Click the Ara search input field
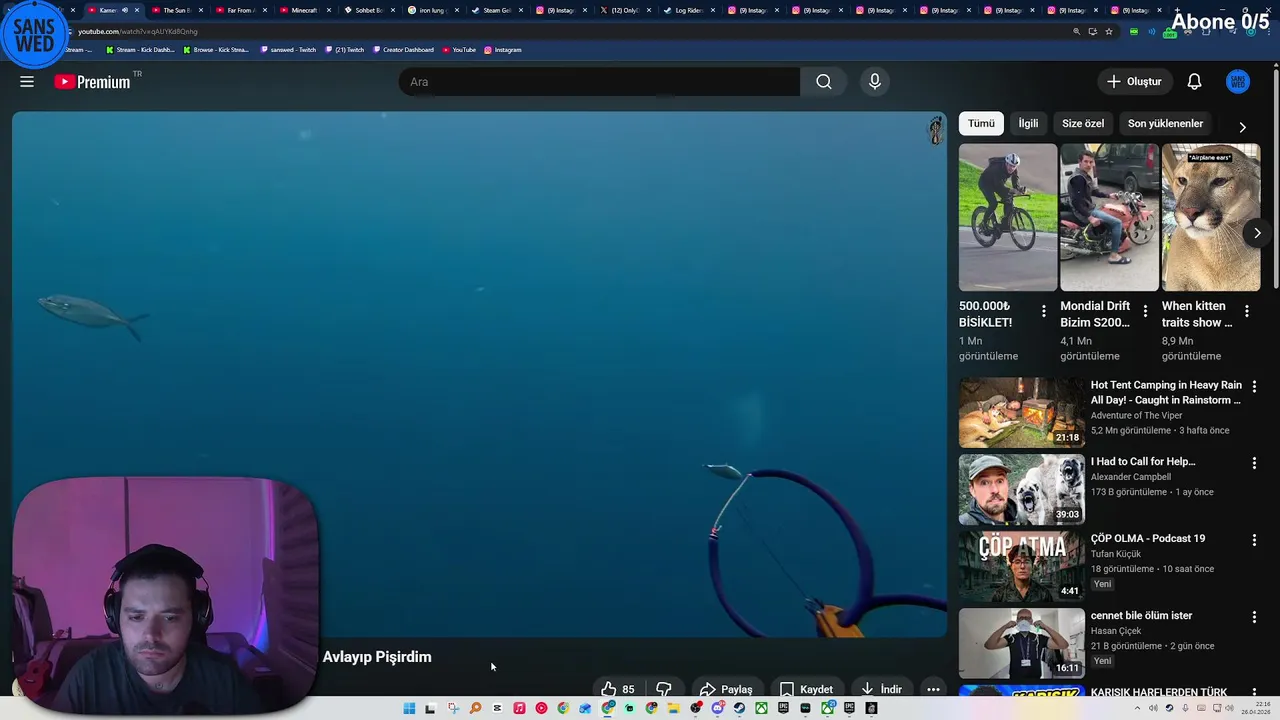Image resolution: width=1280 pixels, height=720 pixels. point(599,82)
